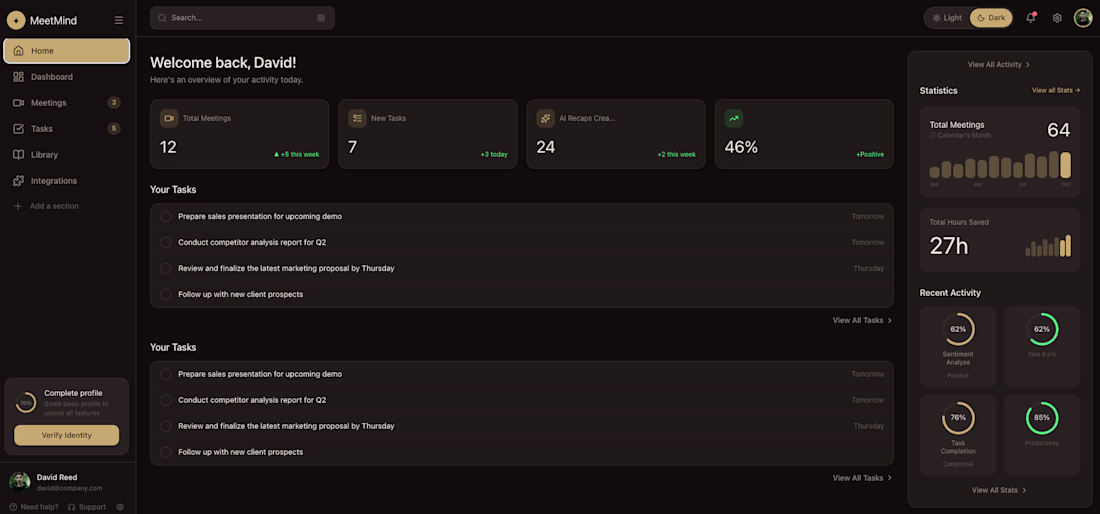Open the 'View all Stats' link
The image size is (1100, 514).
[x=1055, y=91]
